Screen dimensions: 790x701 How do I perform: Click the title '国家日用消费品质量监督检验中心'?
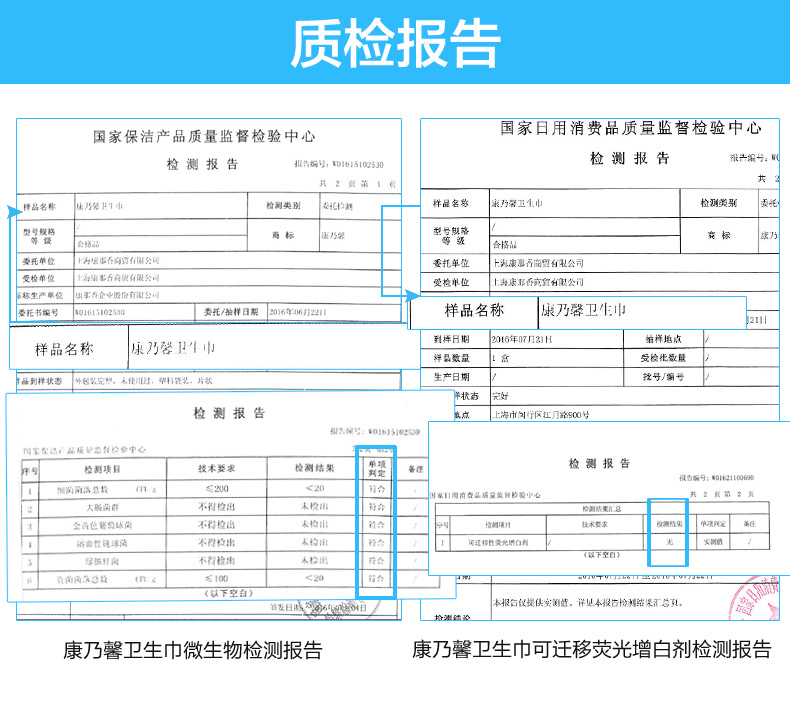click(x=631, y=128)
